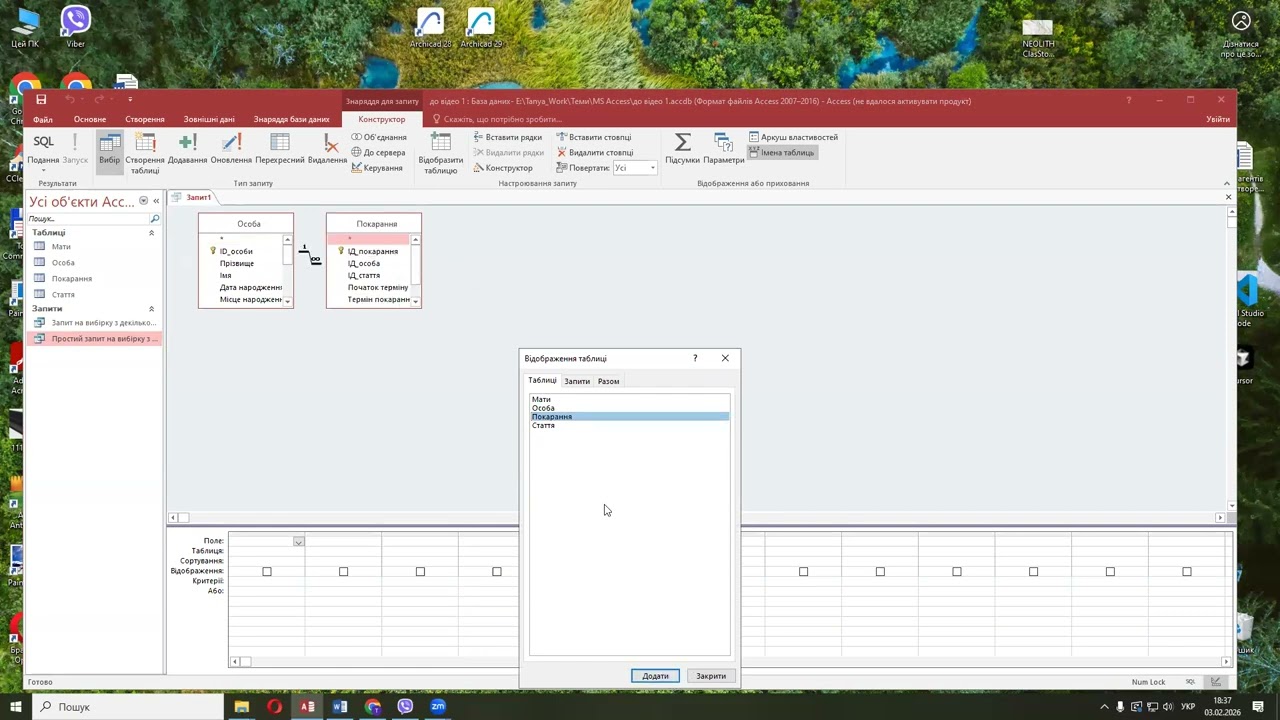Tick the last Відображення checkbox on right
This screenshot has height=720, width=1280.
1187,571
